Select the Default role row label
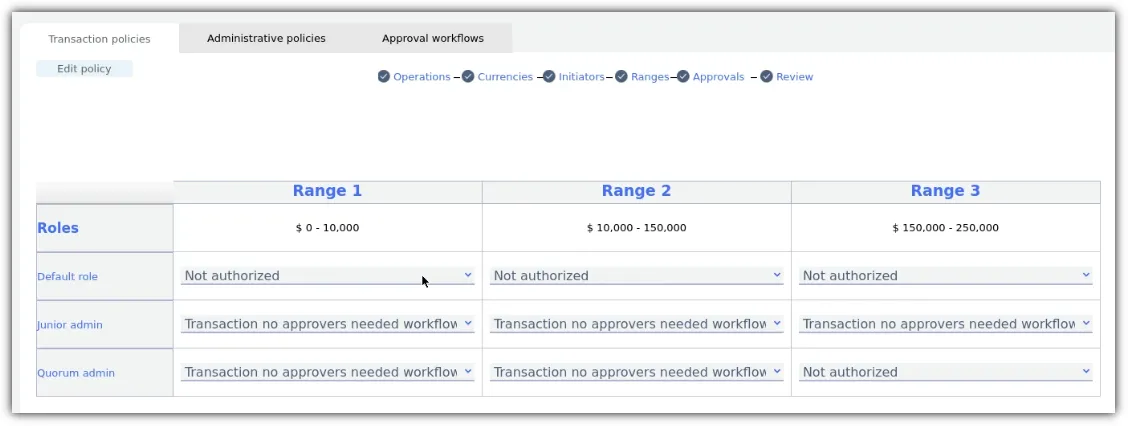Image resolution: width=1128 pixels, height=426 pixels. point(68,276)
